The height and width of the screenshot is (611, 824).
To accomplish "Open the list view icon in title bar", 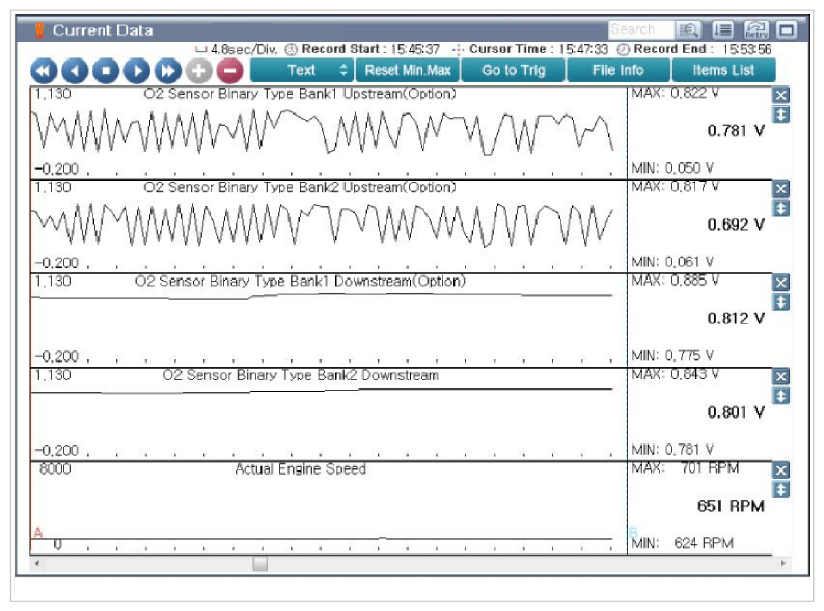I will [x=724, y=29].
